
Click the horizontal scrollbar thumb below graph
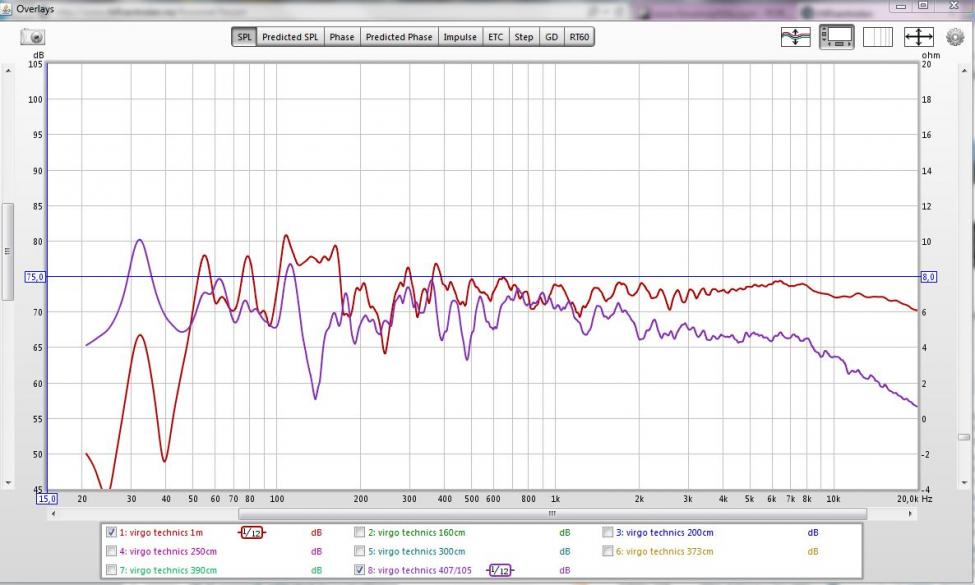coord(552,514)
